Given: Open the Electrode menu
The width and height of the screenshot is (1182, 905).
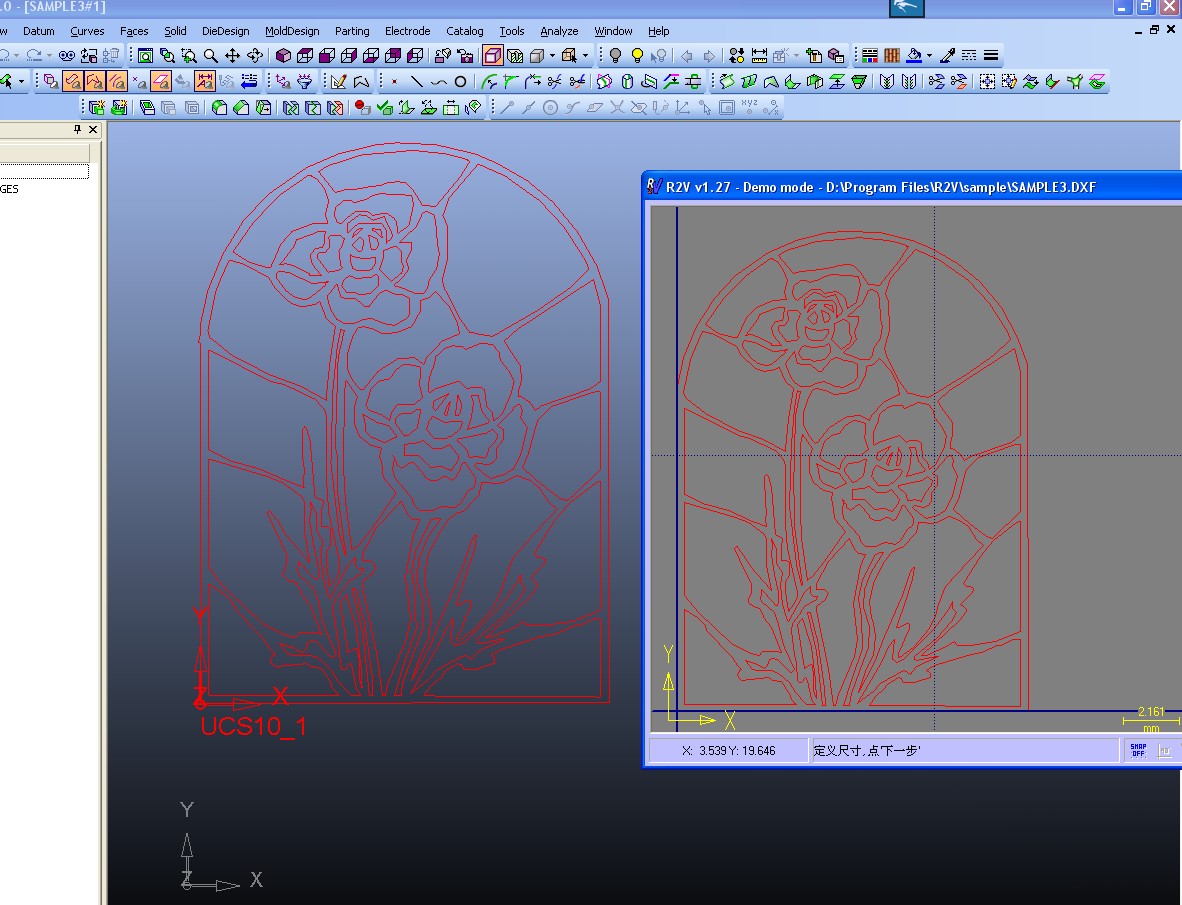Looking at the screenshot, I should click(408, 31).
